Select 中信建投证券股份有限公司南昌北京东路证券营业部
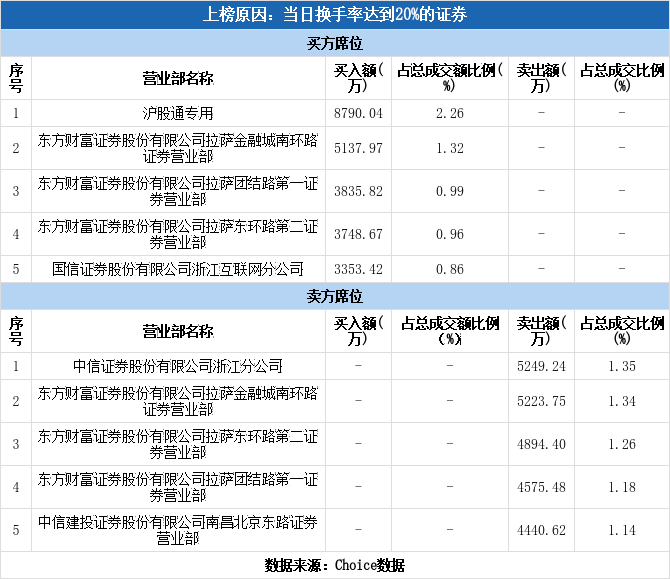This screenshot has width=670, height=579. click(178, 530)
